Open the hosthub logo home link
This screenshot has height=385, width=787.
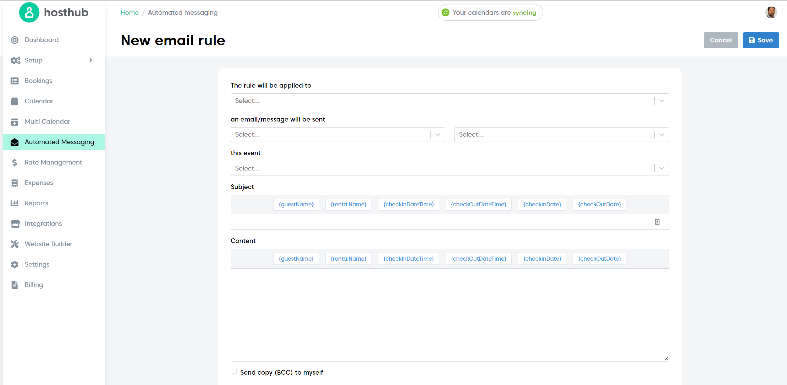54,13
